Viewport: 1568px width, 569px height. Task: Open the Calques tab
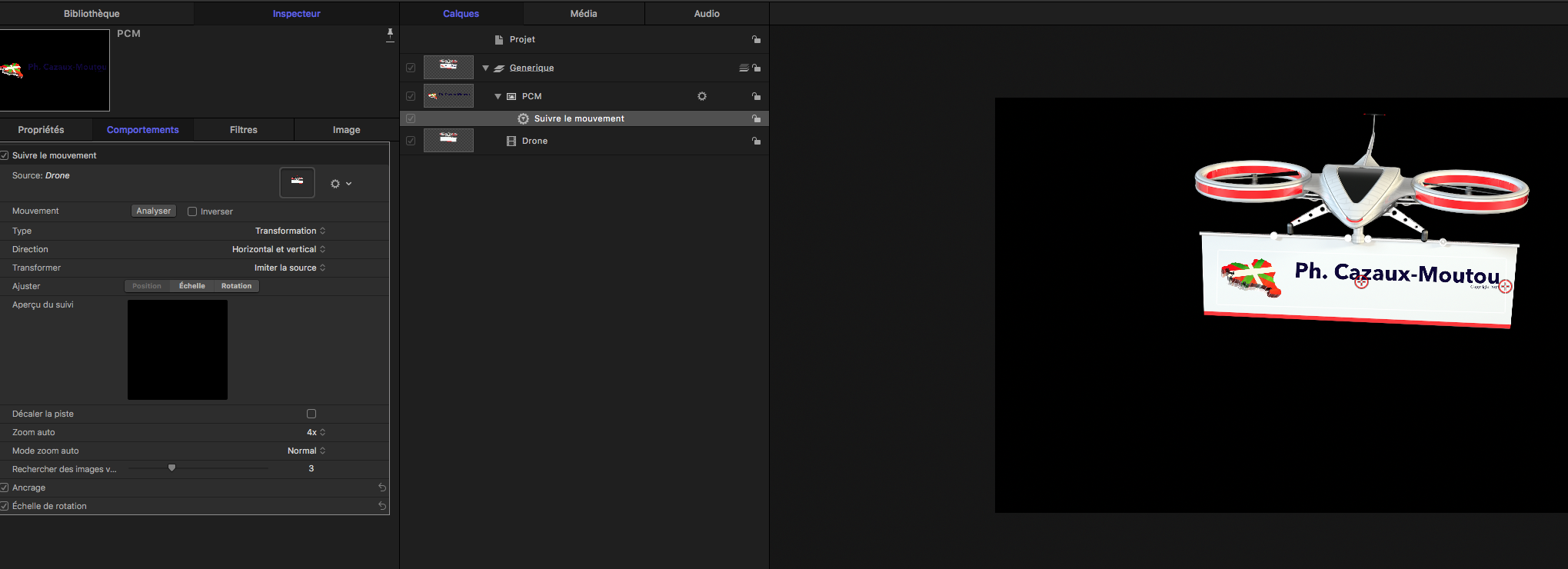click(x=461, y=13)
